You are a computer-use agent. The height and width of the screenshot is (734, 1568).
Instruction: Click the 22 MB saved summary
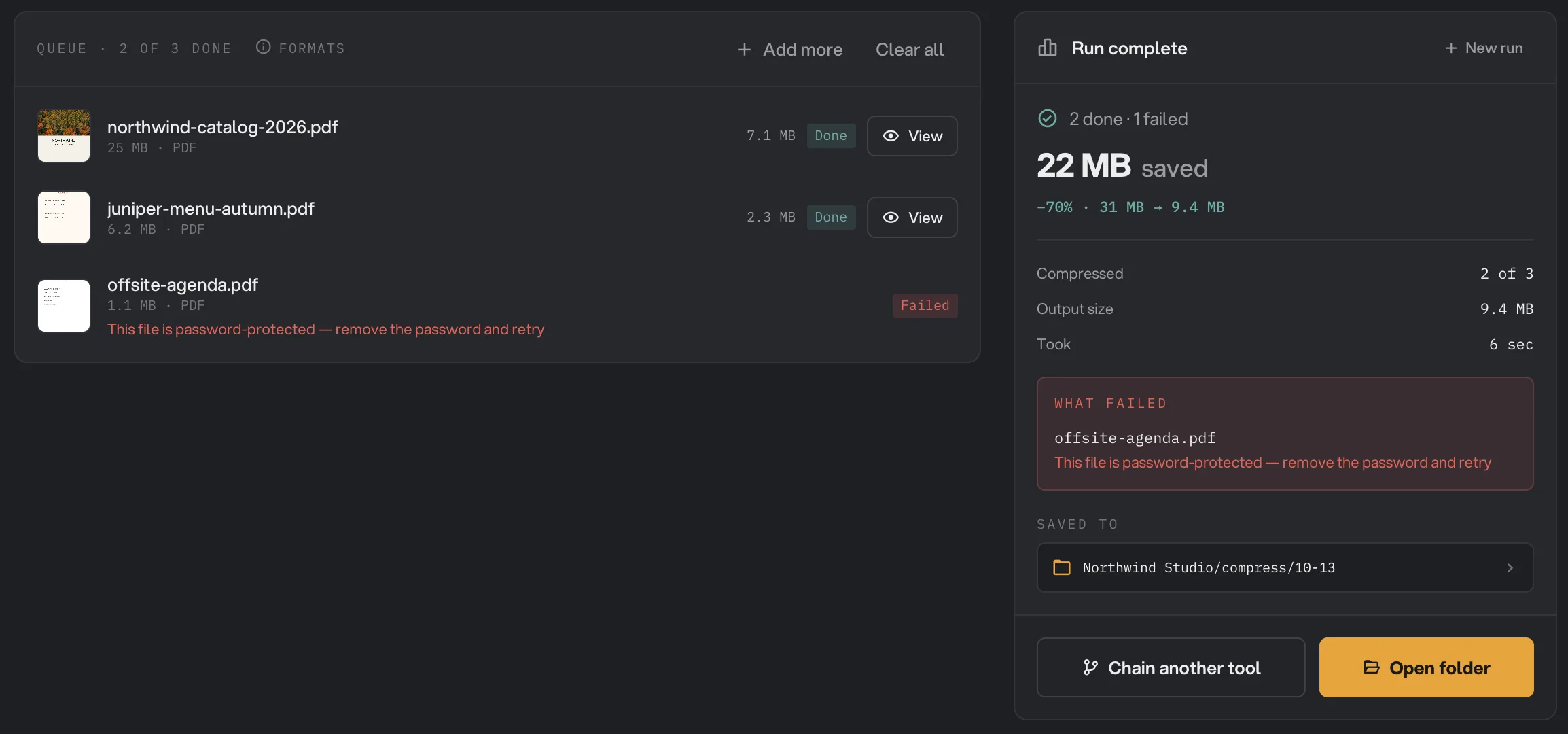[1122, 166]
